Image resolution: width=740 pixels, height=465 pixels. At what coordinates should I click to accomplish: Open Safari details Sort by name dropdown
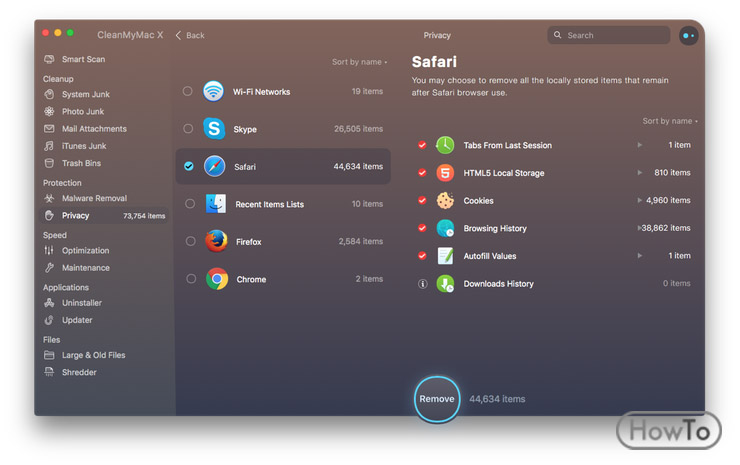tap(670, 121)
